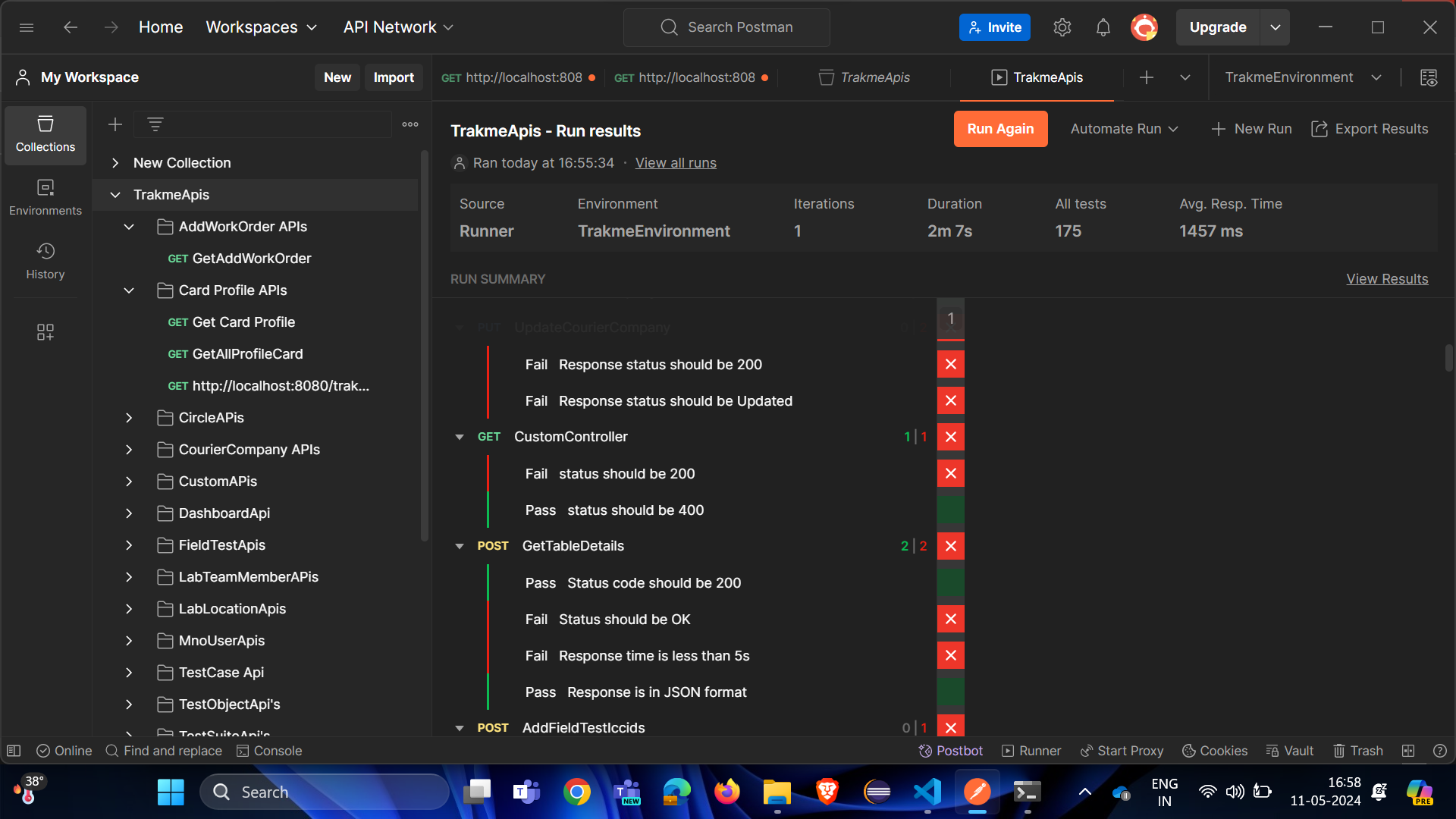This screenshot has height=819, width=1456.
Task: Expand the DashboardApi folder
Action: (x=129, y=513)
